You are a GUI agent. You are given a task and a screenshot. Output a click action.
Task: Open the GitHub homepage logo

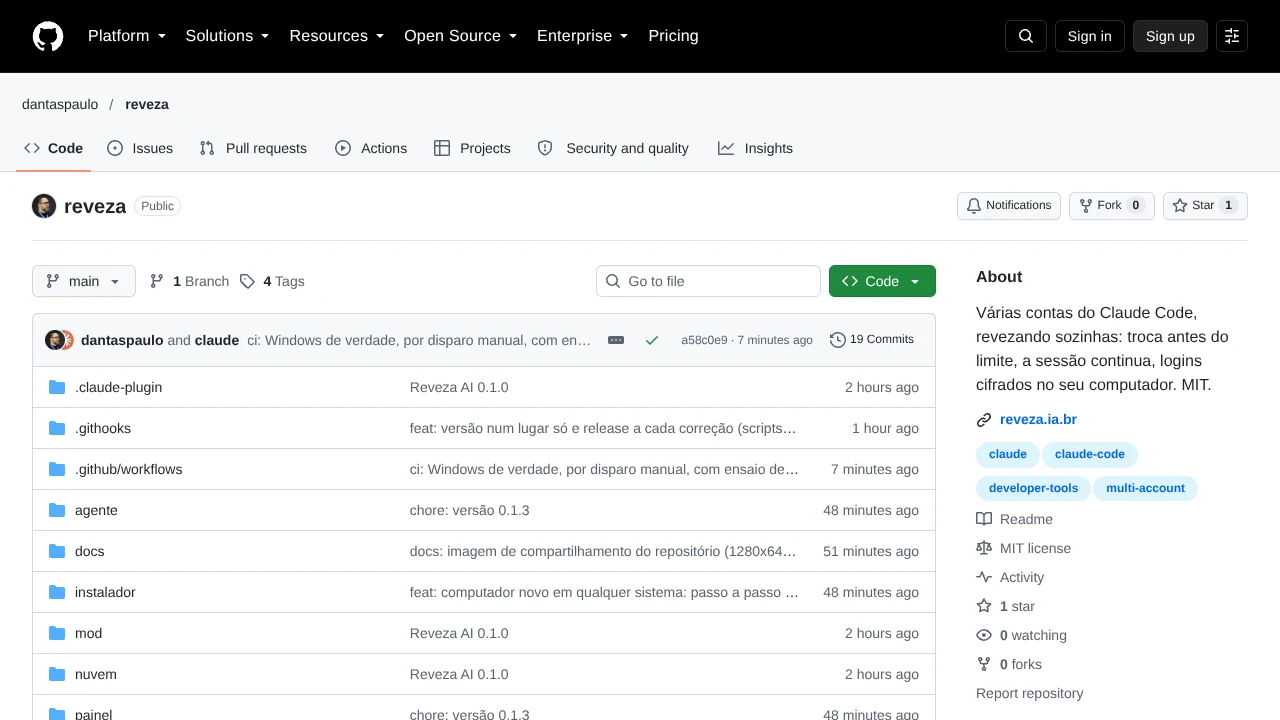click(x=48, y=36)
